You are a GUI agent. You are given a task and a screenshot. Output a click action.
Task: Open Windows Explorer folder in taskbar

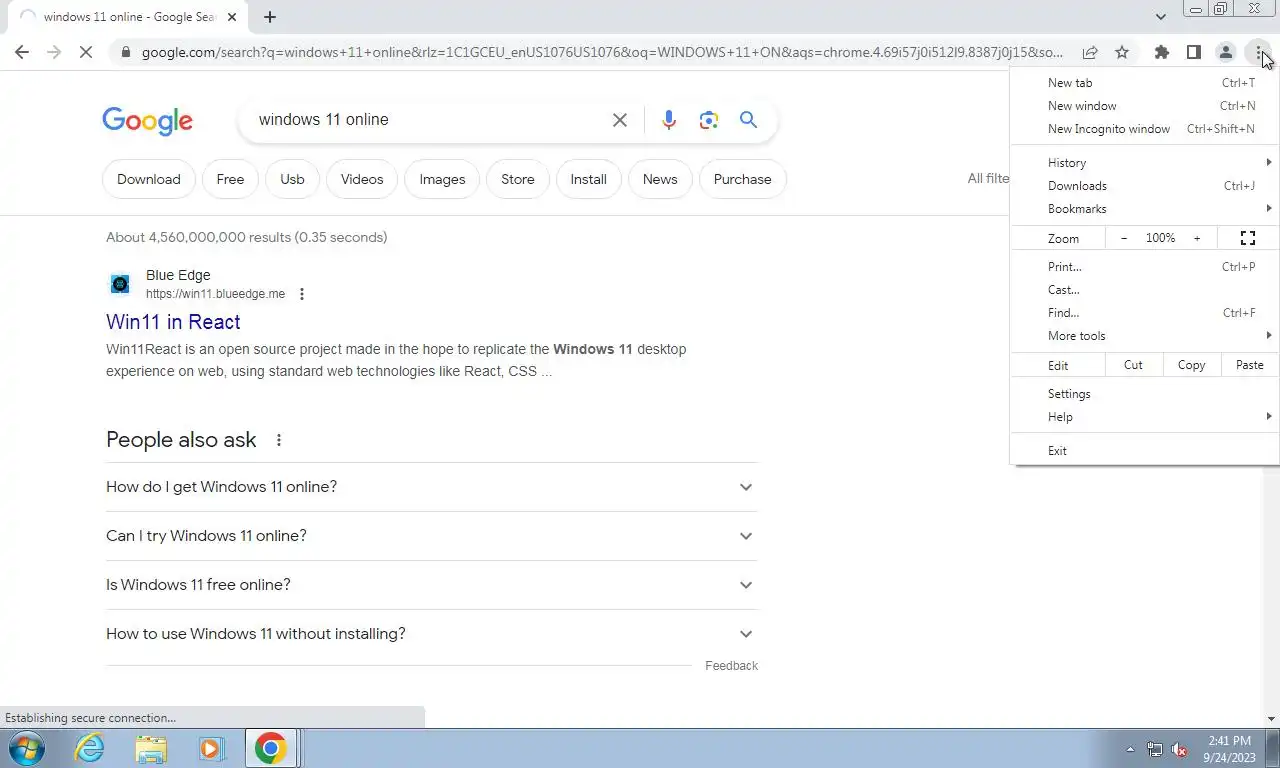(x=151, y=748)
